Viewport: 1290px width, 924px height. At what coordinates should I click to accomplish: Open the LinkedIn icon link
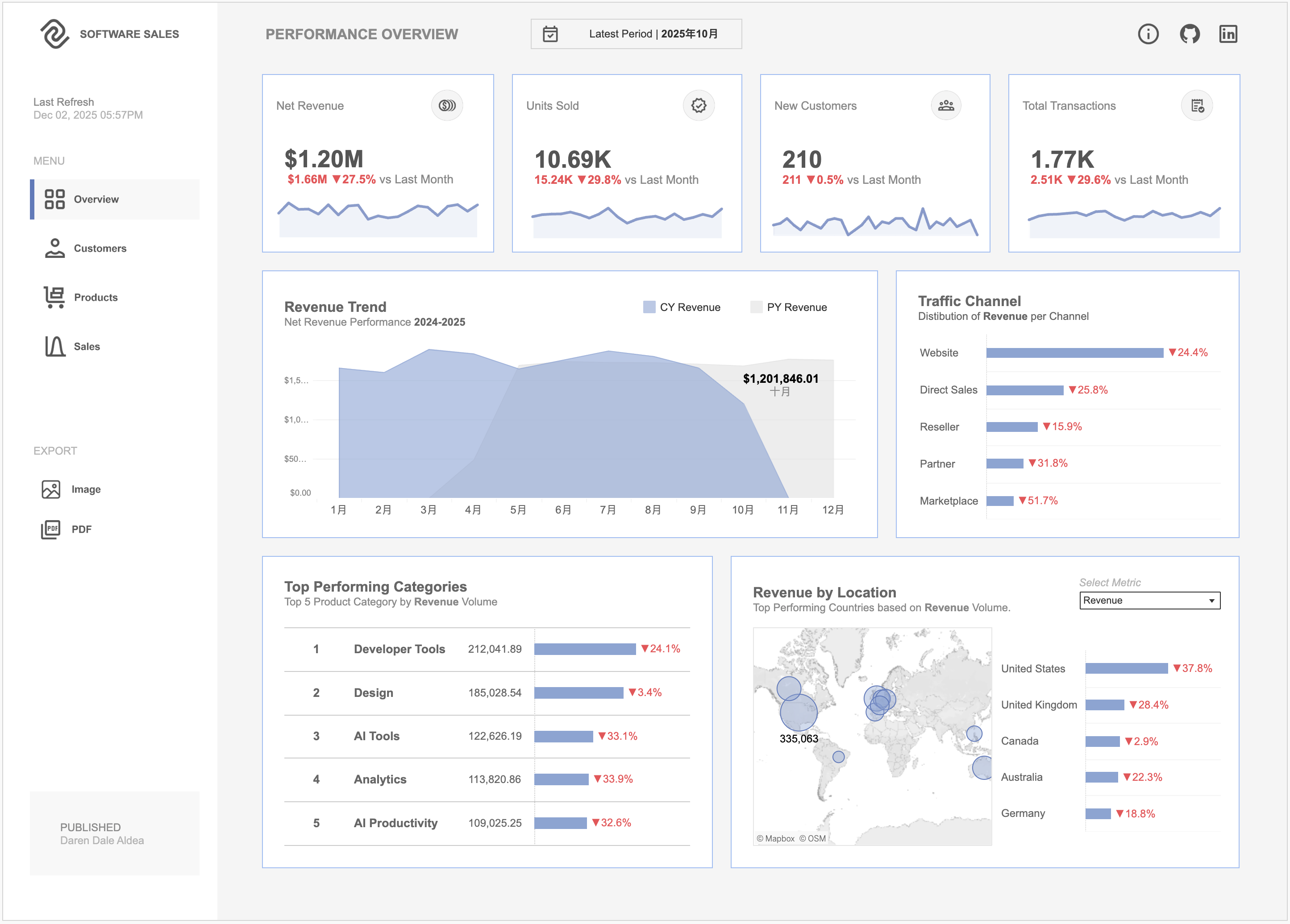1228,34
